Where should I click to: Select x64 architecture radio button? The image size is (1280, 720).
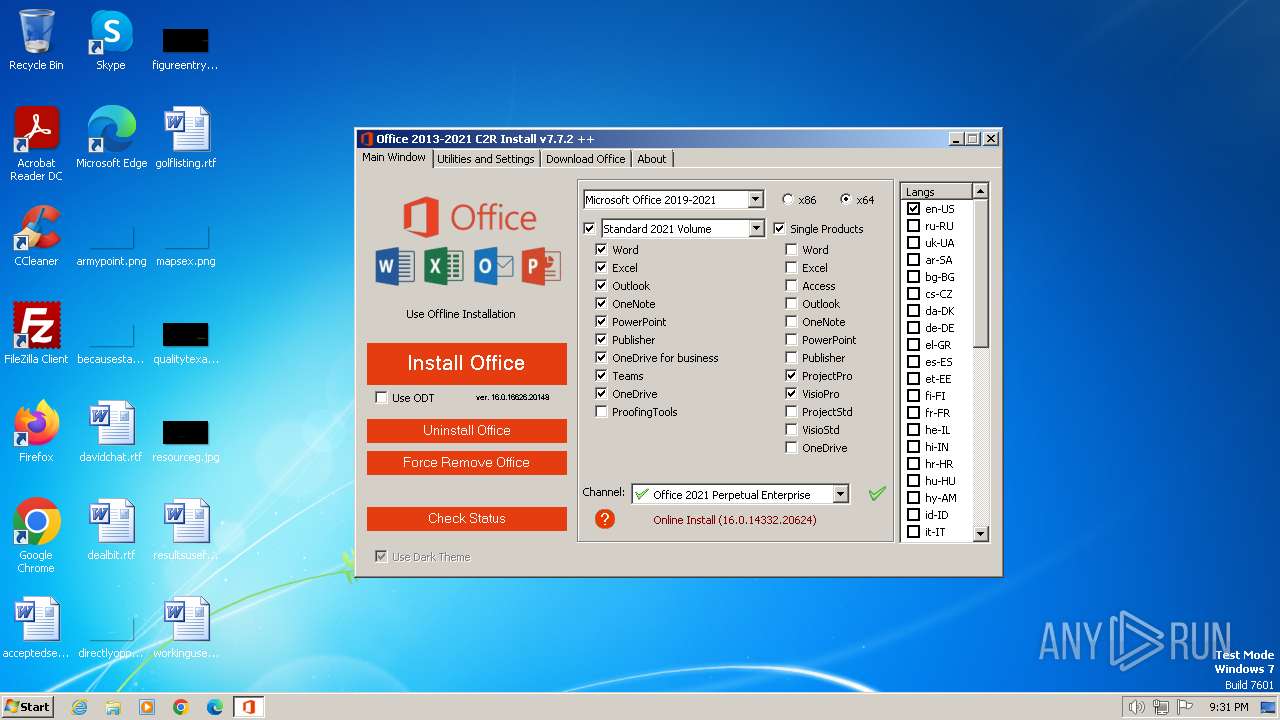(x=846, y=199)
